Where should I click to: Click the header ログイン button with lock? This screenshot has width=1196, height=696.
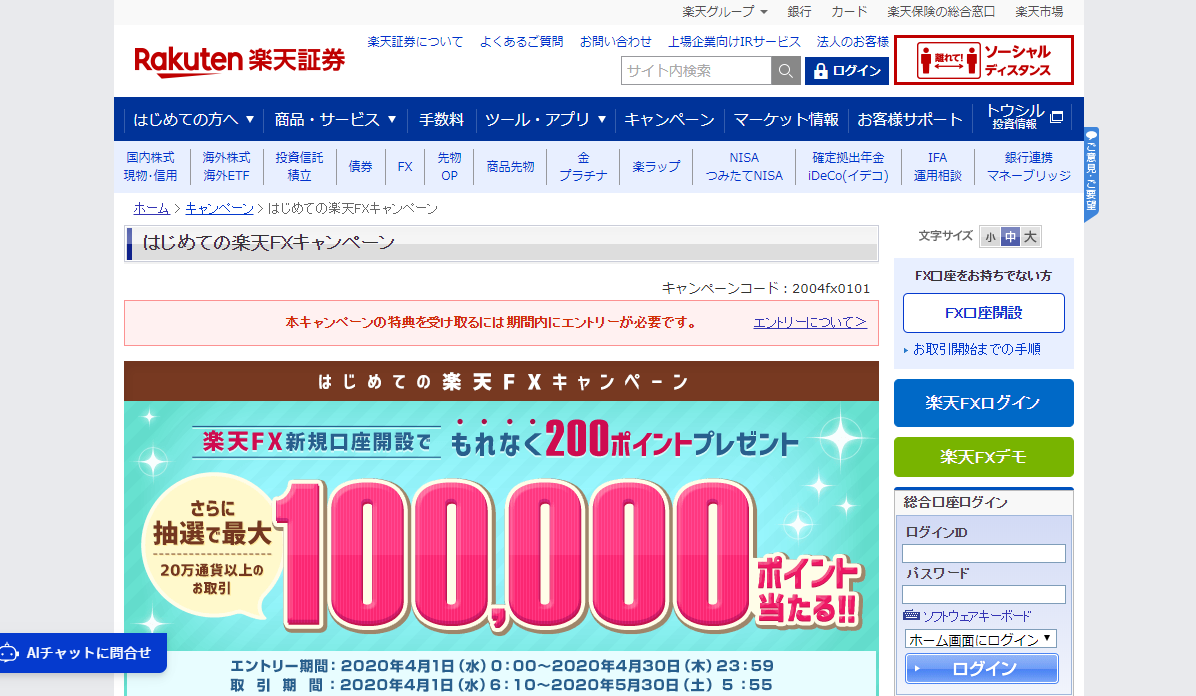click(x=847, y=71)
